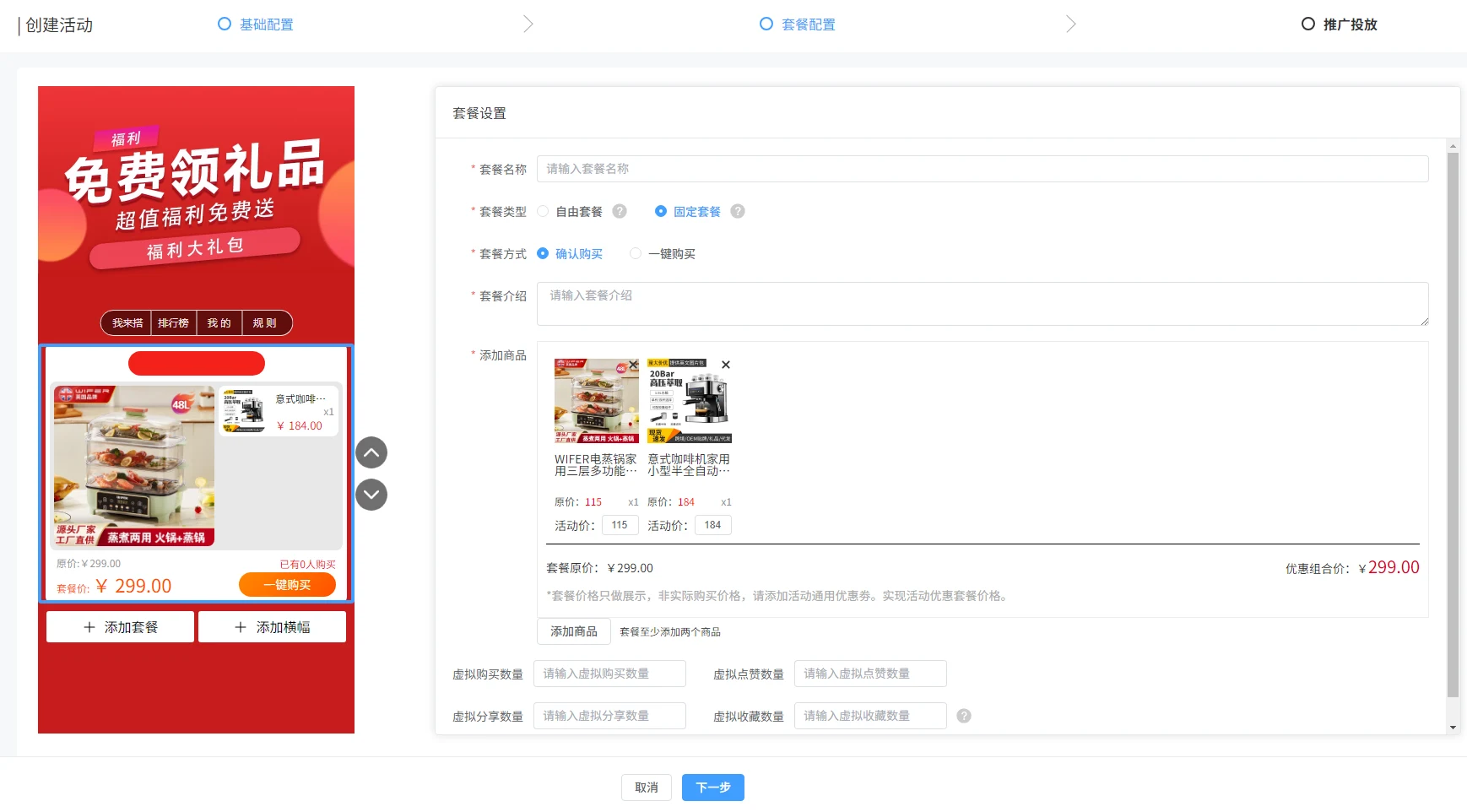1467x812 pixels.
Task: Click the arrow after 套餐配置 step
Action: point(1071,24)
